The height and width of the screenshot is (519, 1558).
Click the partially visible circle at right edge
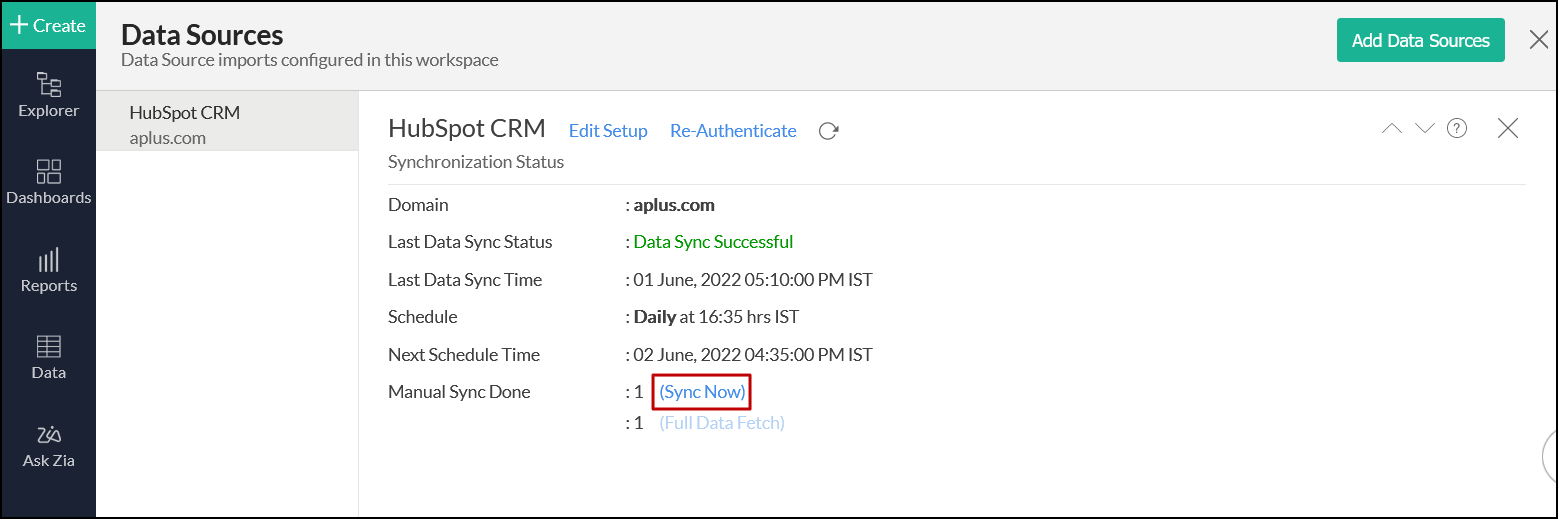[x=1551, y=455]
